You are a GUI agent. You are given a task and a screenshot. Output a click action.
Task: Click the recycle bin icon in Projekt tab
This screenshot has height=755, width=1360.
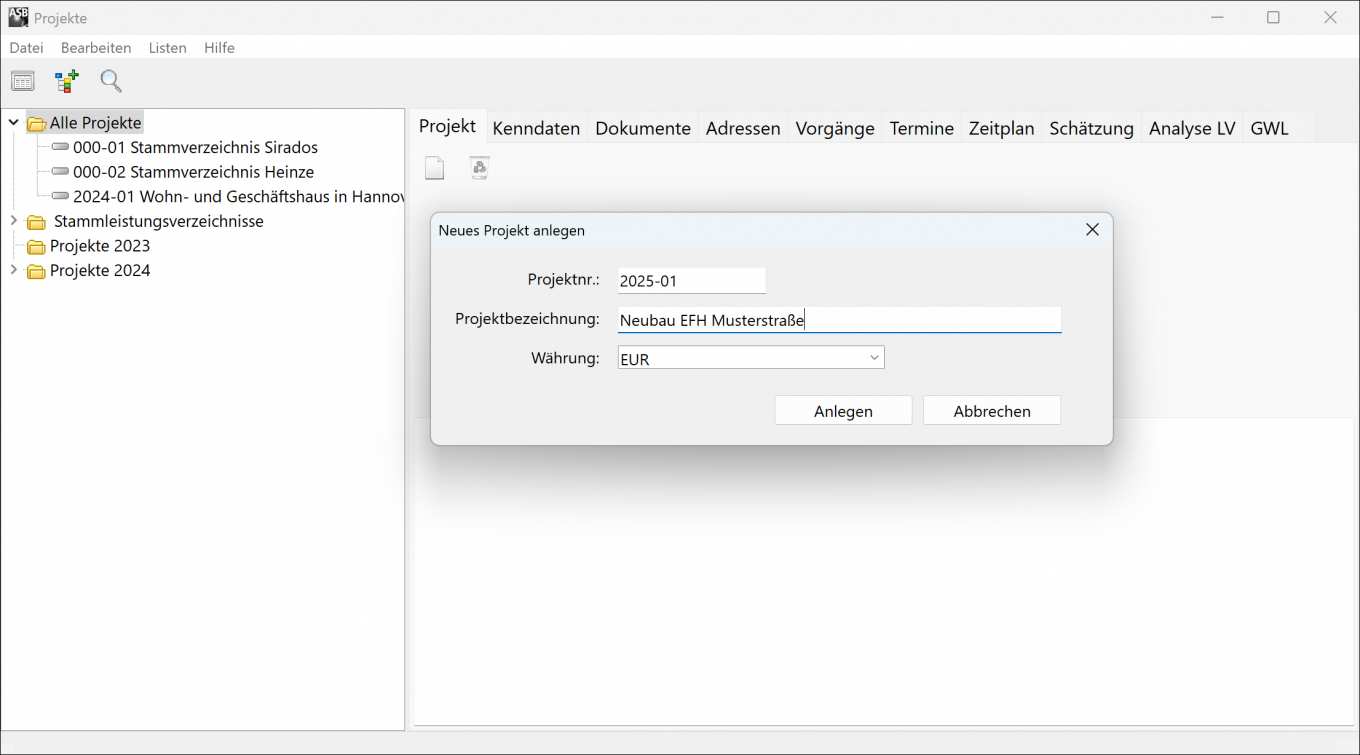pyautogui.click(x=480, y=168)
